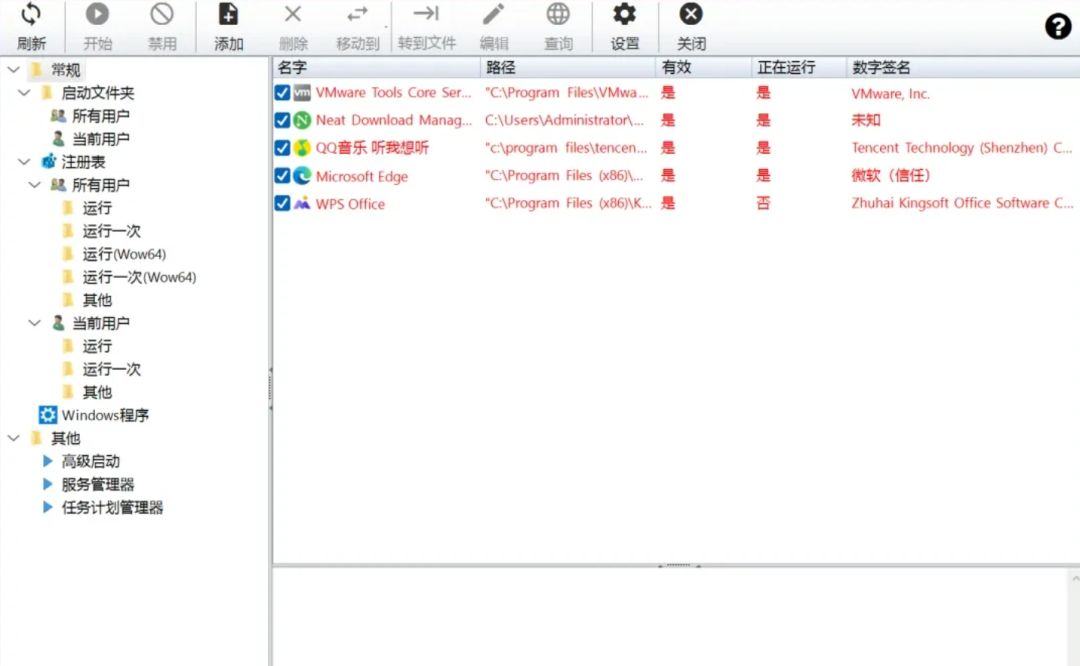Click the 删除 delete X icon
The width and height of the screenshot is (1080, 666).
(293, 14)
